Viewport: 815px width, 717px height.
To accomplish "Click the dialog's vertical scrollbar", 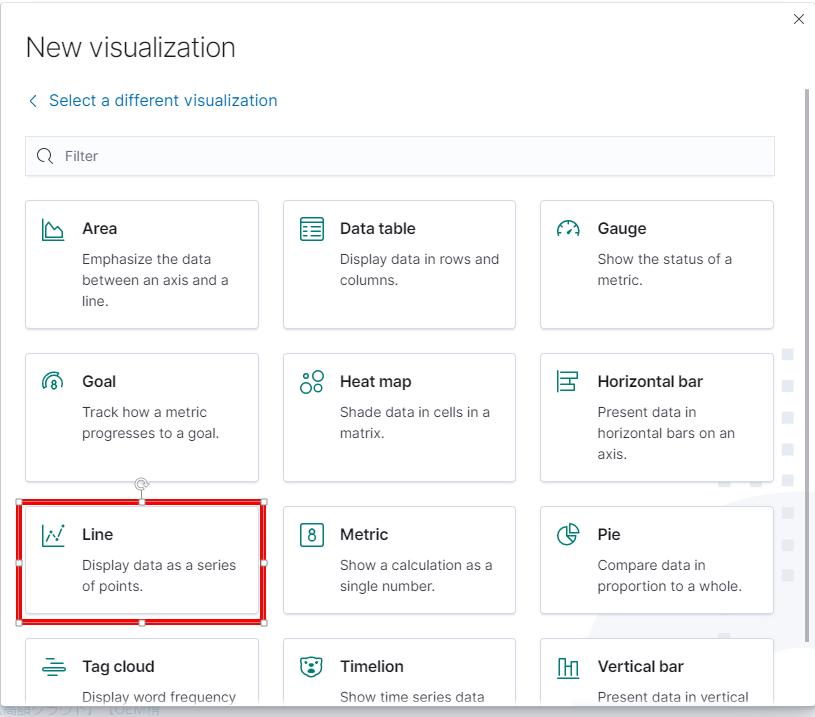I will [x=807, y=366].
